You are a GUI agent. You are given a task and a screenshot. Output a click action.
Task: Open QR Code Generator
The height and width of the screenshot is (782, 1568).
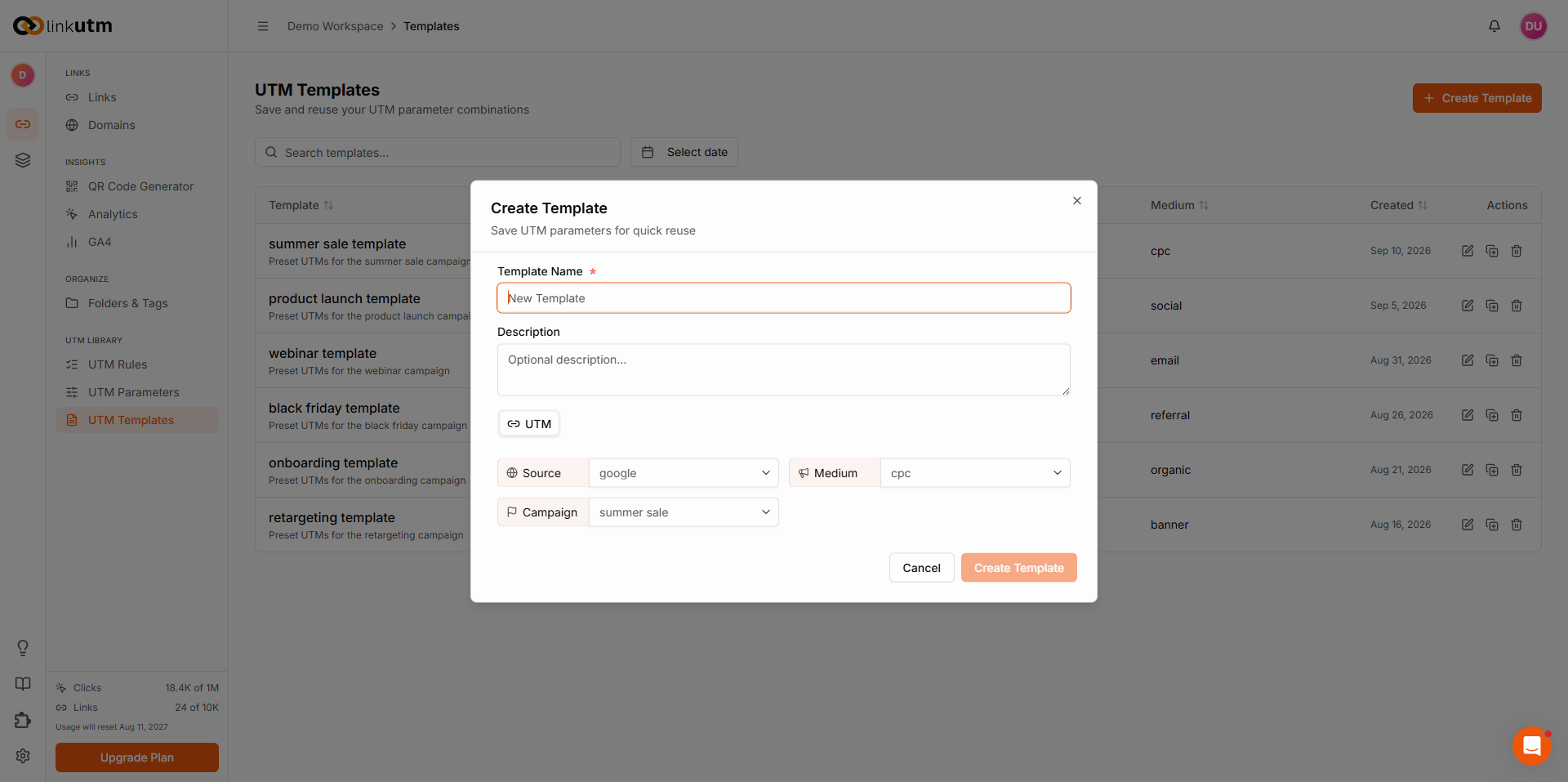click(137, 186)
